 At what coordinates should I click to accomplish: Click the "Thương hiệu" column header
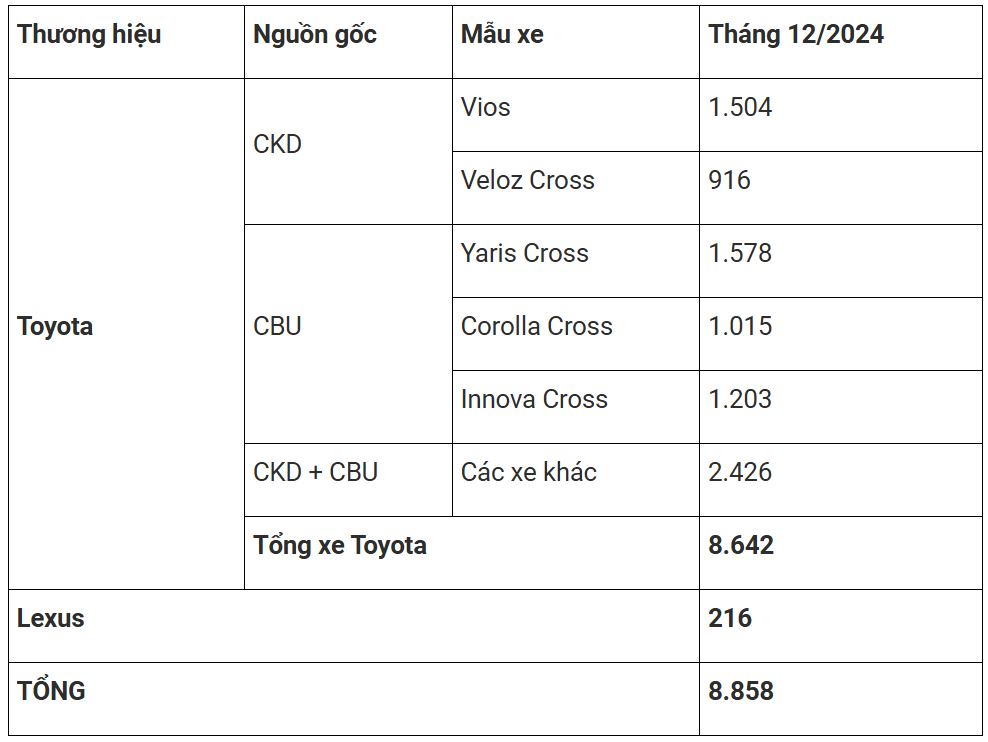coord(89,35)
